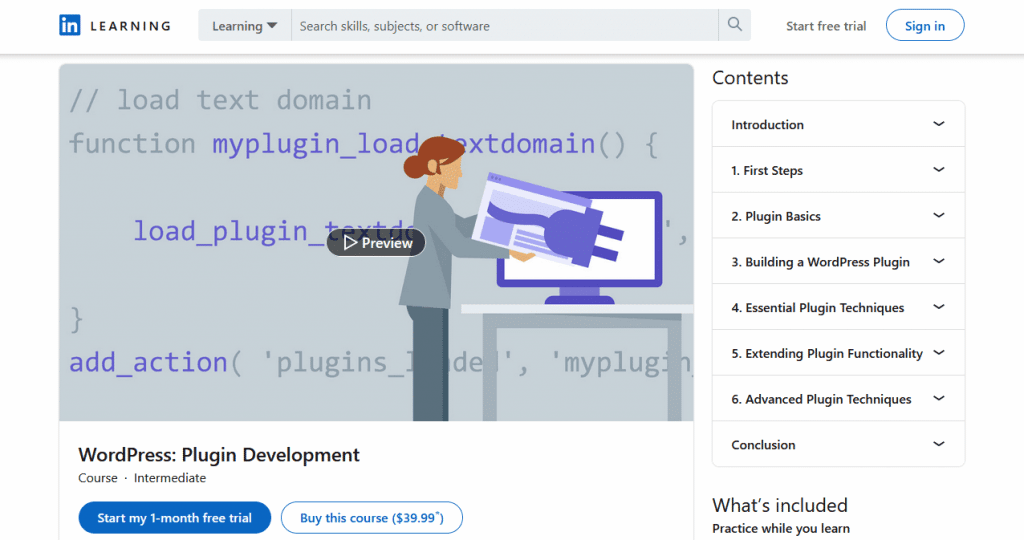Select the Conclusion section title

[x=763, y=445]
